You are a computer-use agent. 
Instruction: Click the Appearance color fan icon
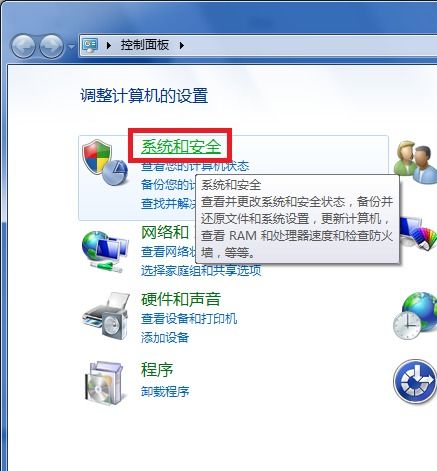click(419, 232)
